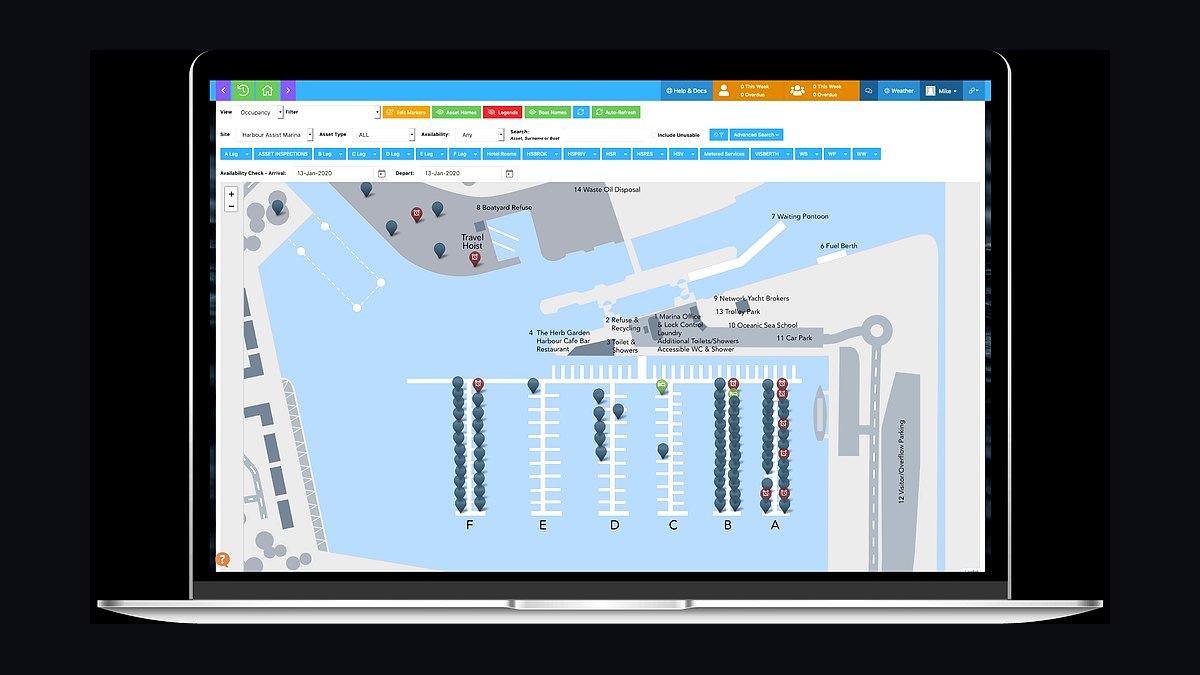Open the group tasks widget
This screenshot has height=675, width=1200.
(x=822, y=91)
